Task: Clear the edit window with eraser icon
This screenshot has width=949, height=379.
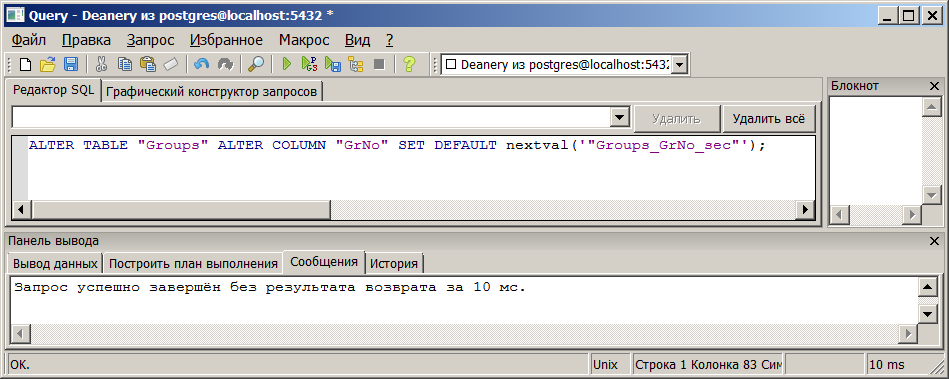Action: [x=170, y=64]
